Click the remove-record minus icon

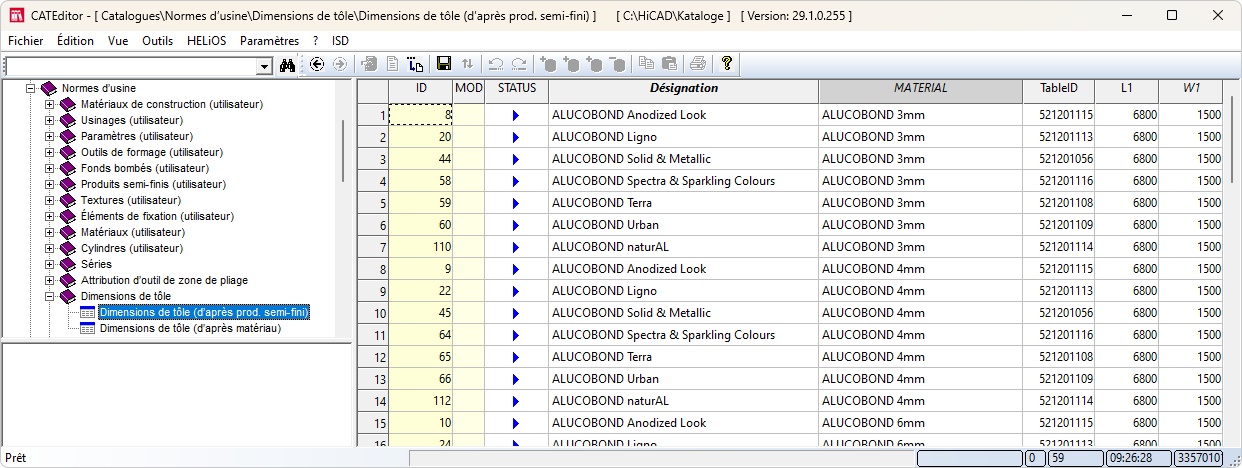(618, 64)
